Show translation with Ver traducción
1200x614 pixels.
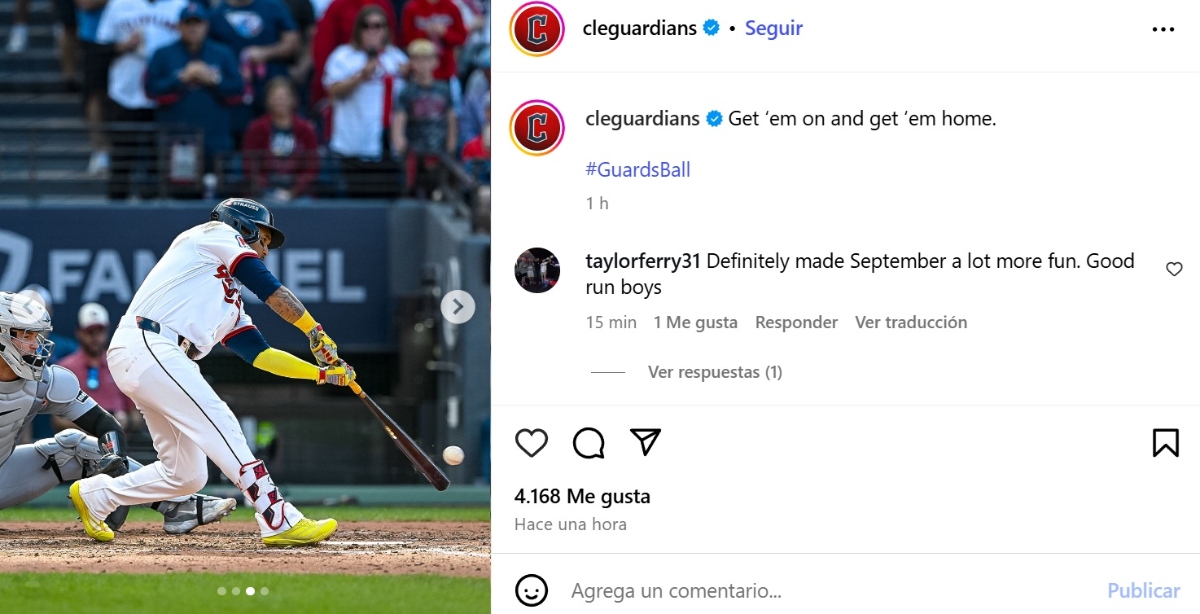click(911, 322)
